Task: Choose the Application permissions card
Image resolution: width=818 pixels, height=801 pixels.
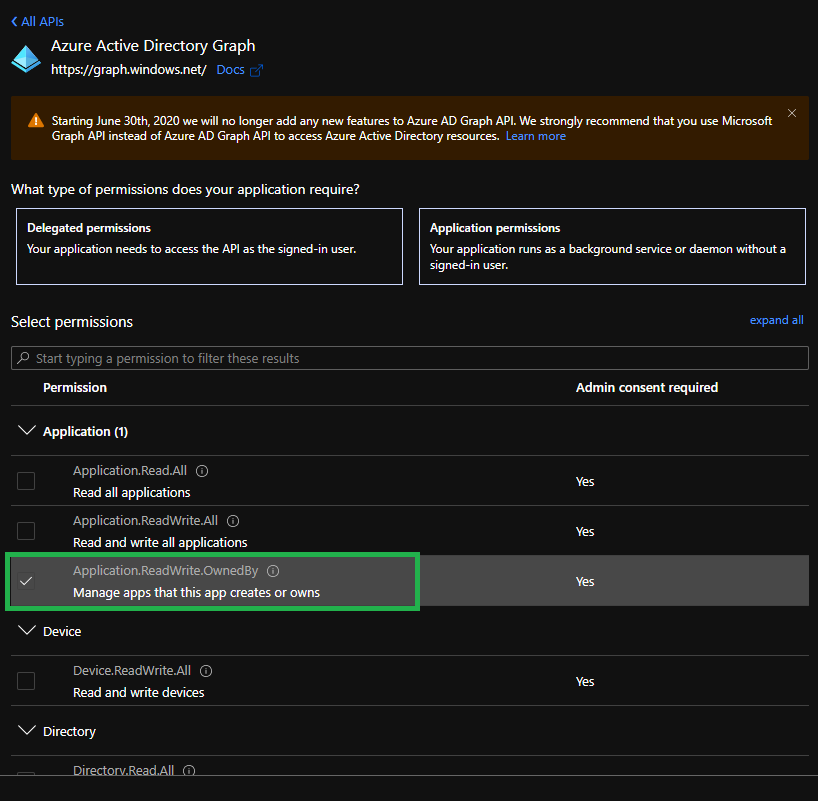Action: point(612,246)
